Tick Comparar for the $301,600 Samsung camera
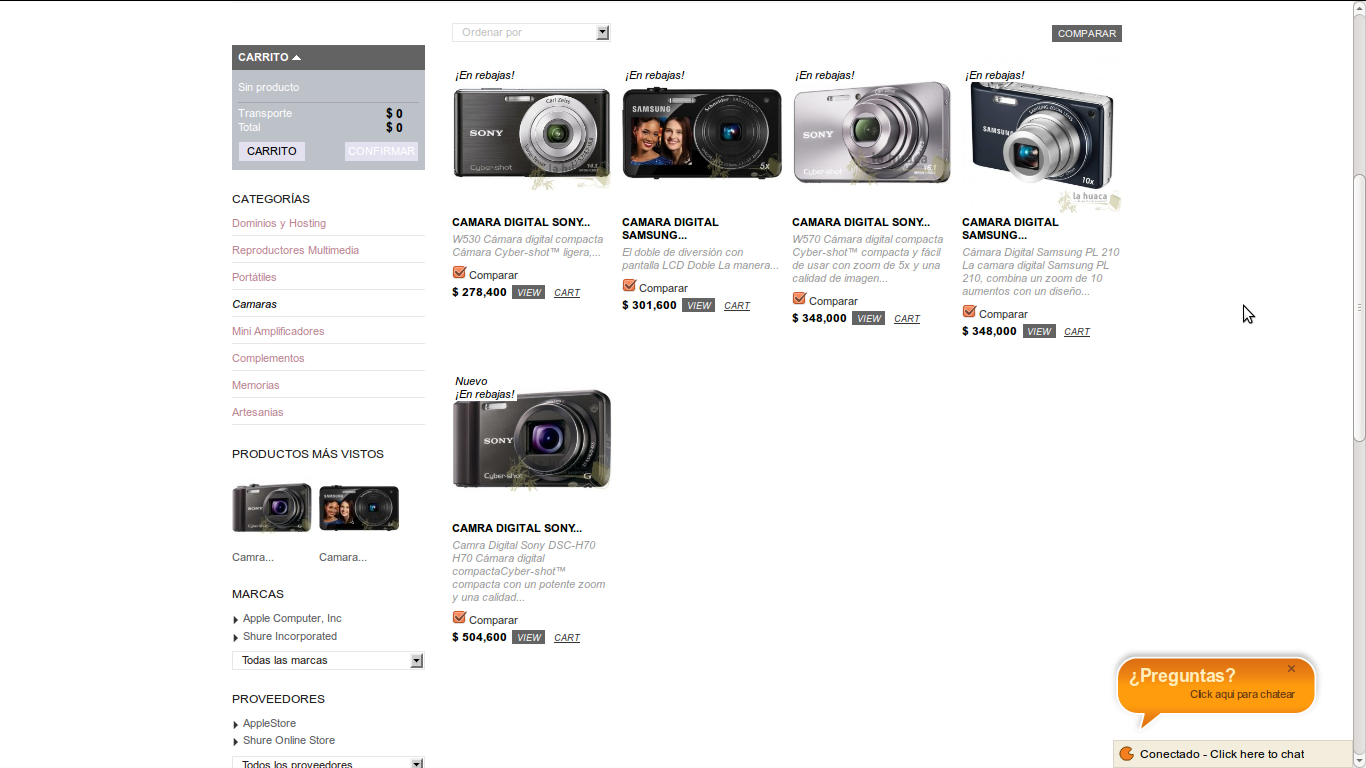The width and height of the screenshot is (1366, 768). pos(629,286)
